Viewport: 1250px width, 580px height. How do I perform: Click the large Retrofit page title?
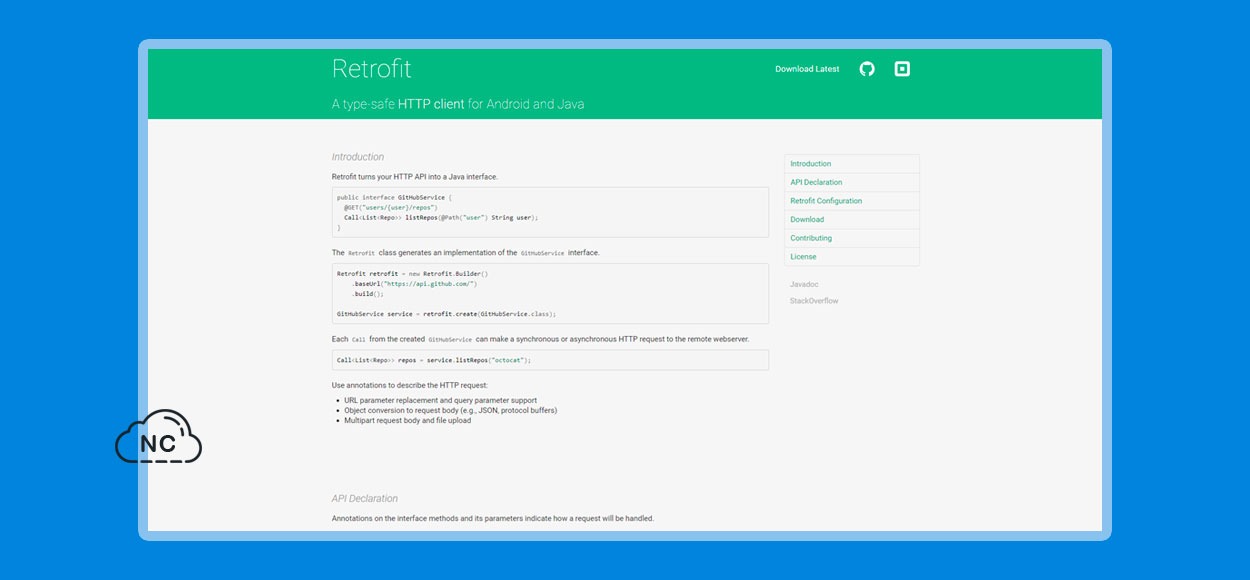point(372,69)
